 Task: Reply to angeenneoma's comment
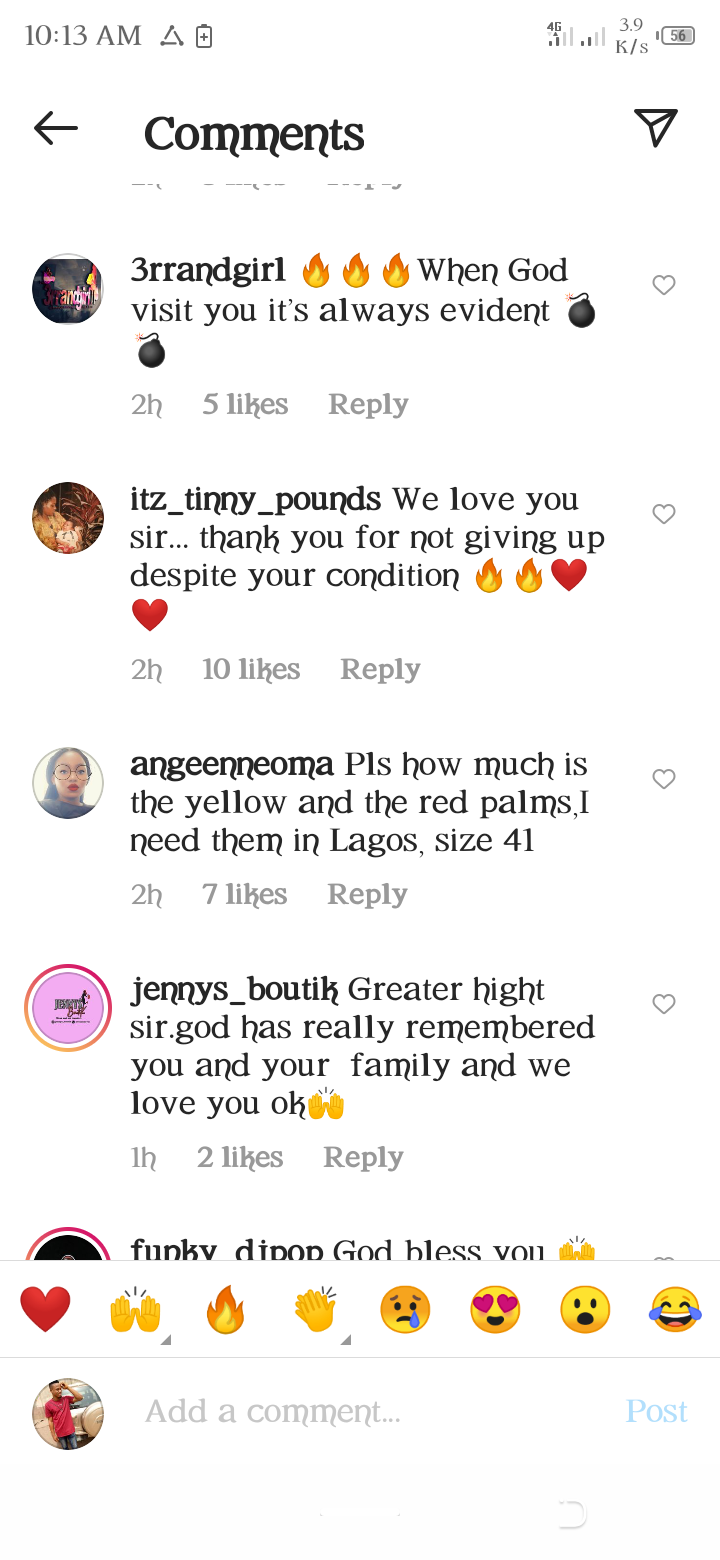pos(367,894)
